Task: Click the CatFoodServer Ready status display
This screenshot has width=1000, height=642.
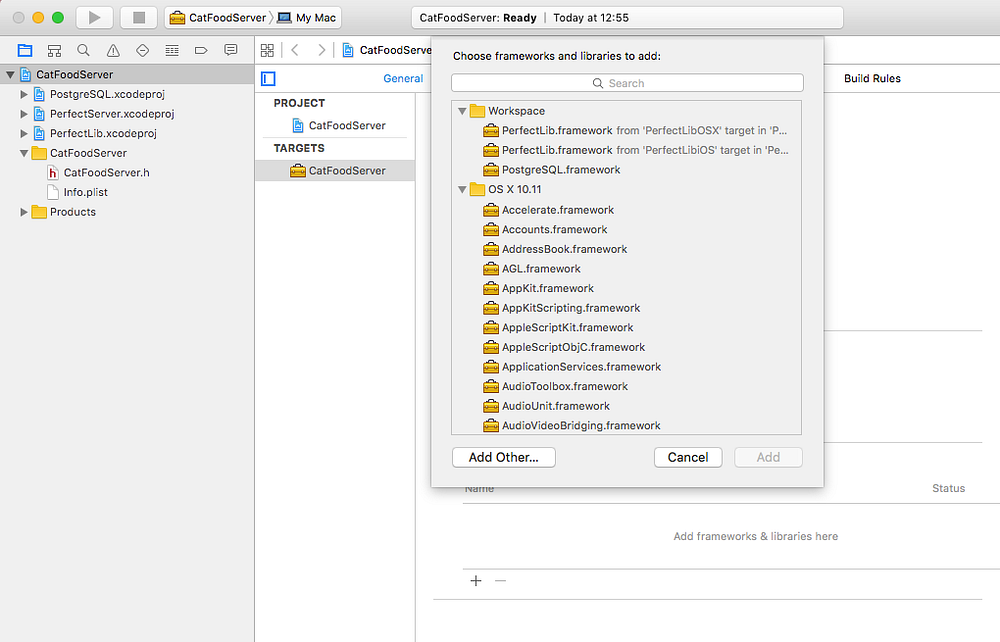Action: coord(628,18)
